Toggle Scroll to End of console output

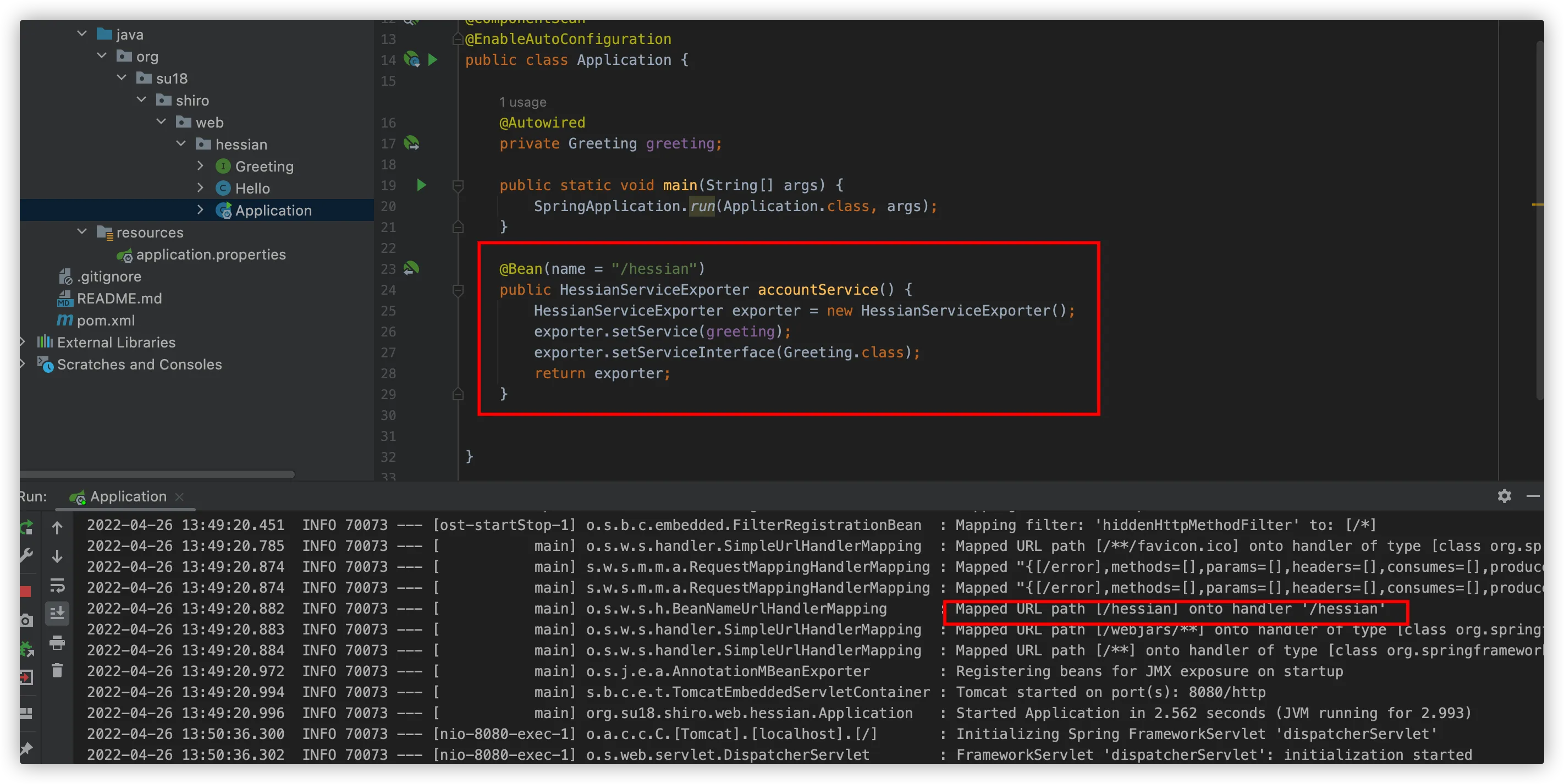[x=57, y=613]
